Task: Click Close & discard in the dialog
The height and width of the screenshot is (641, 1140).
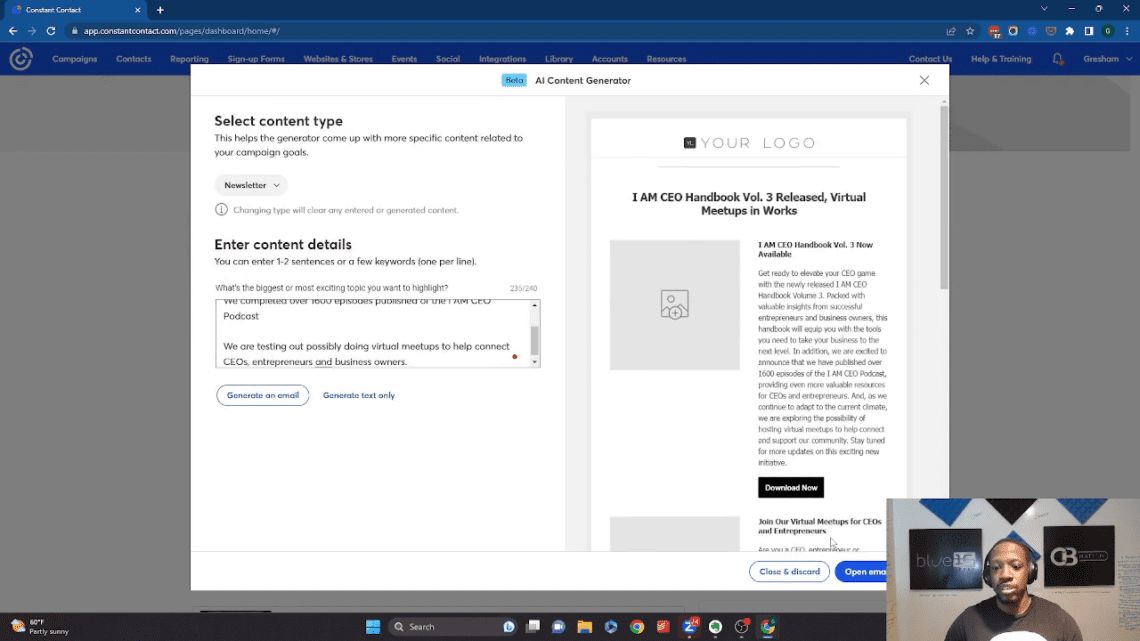Action: 789,571
